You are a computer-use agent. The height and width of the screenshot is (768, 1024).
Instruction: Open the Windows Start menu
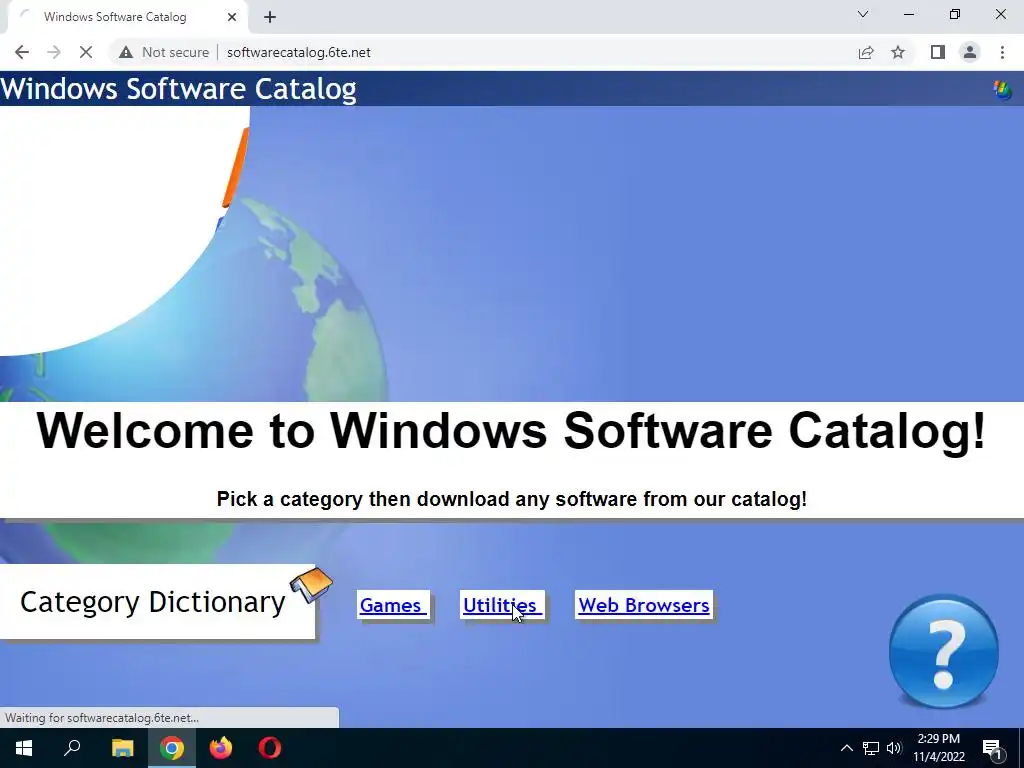[24, 748]
